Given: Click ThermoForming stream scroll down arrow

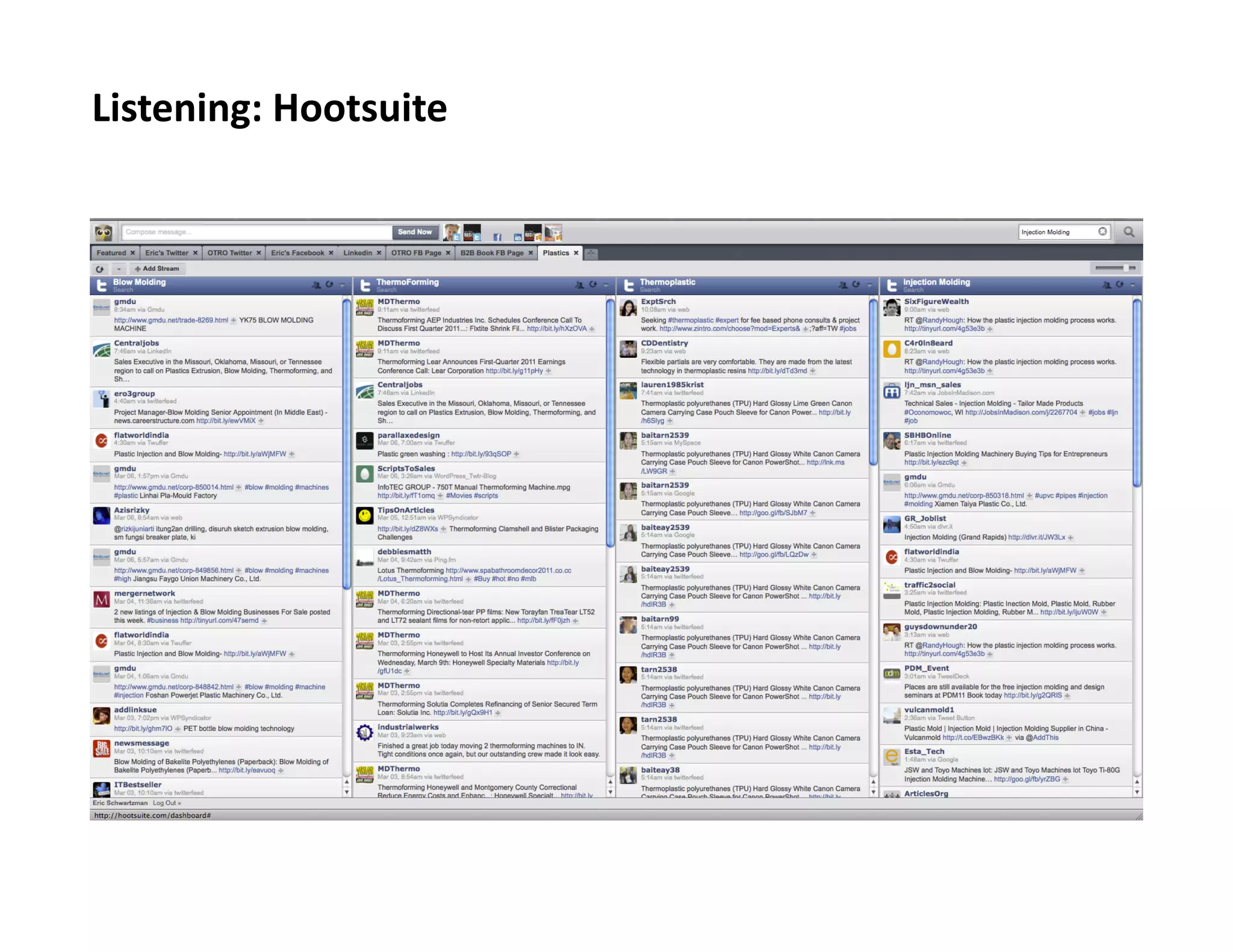Looking at the screenshot, I should (610, 793).
